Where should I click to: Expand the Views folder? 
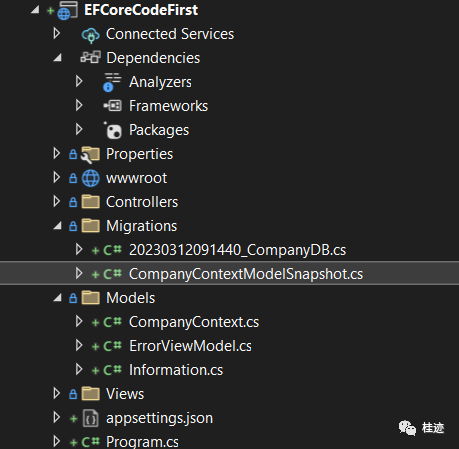pyautogui.click(x=57, y=393)
